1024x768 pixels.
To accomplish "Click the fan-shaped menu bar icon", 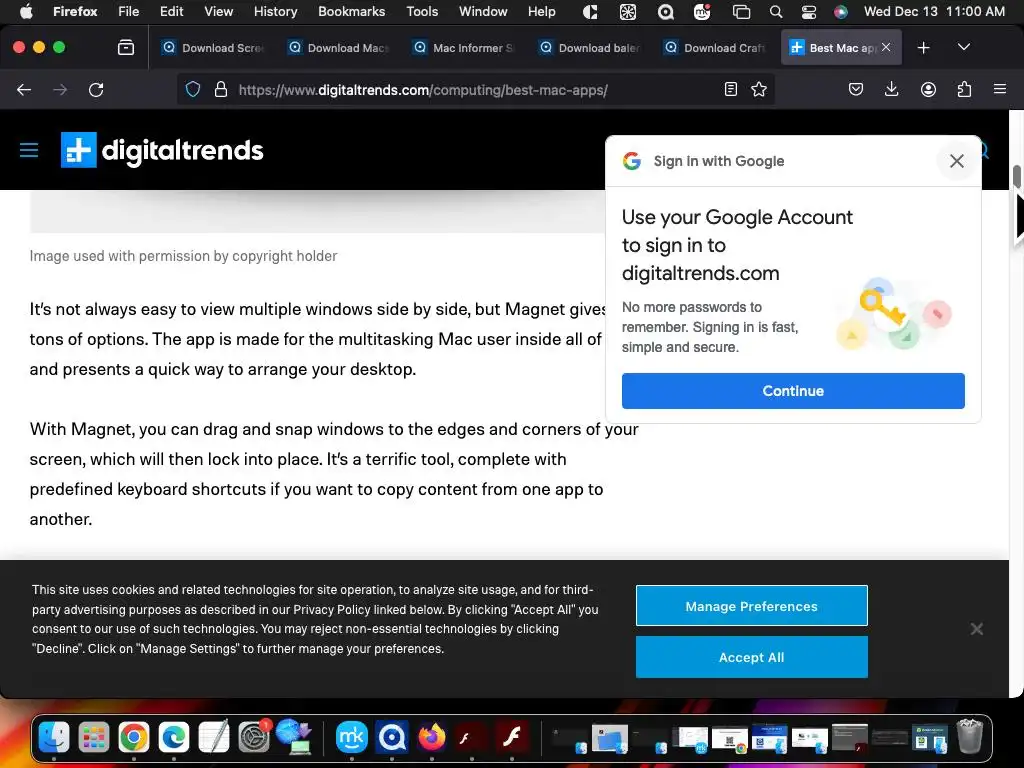I will 628,12.
